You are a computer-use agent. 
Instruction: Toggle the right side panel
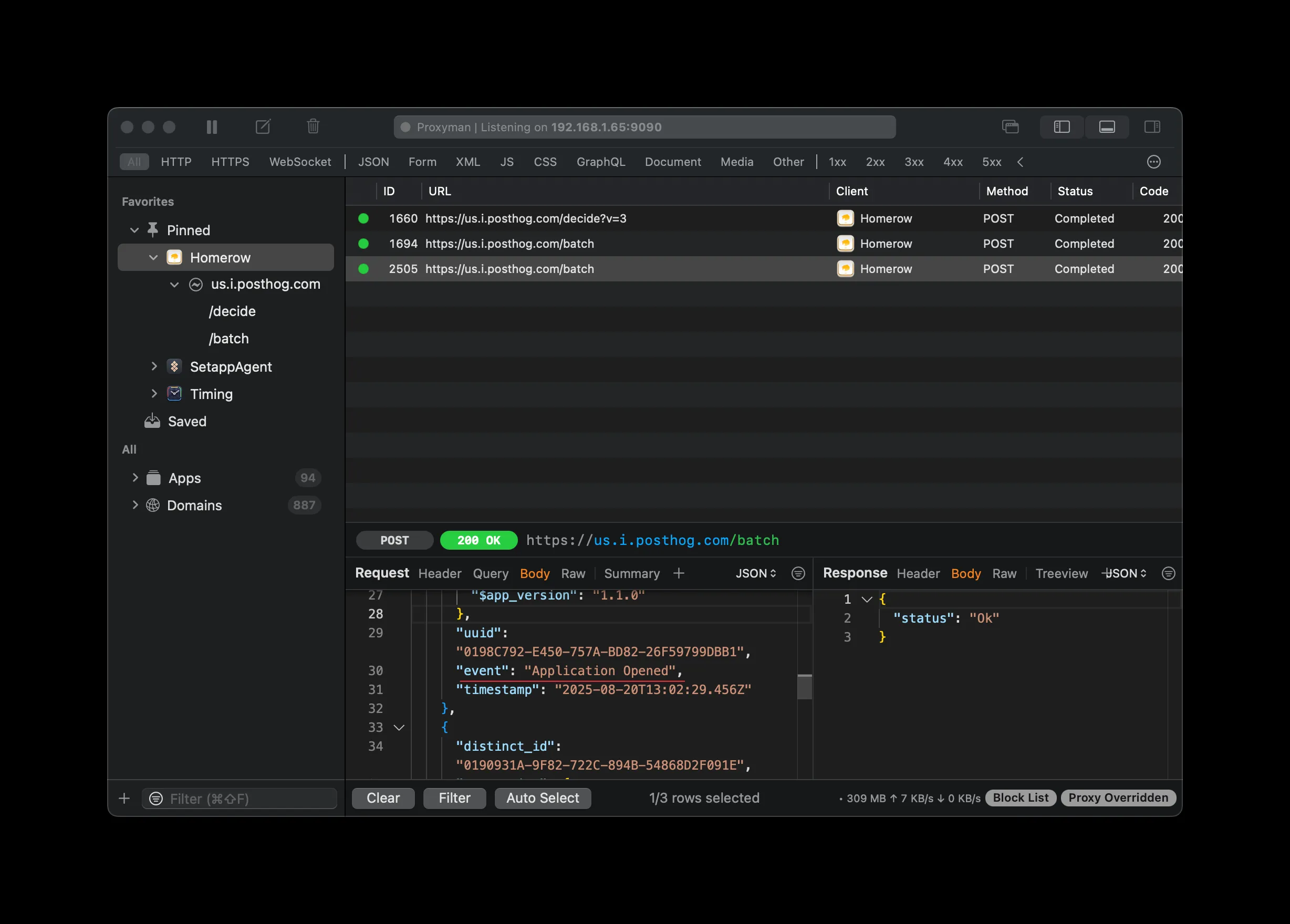tap(1152, 127)
